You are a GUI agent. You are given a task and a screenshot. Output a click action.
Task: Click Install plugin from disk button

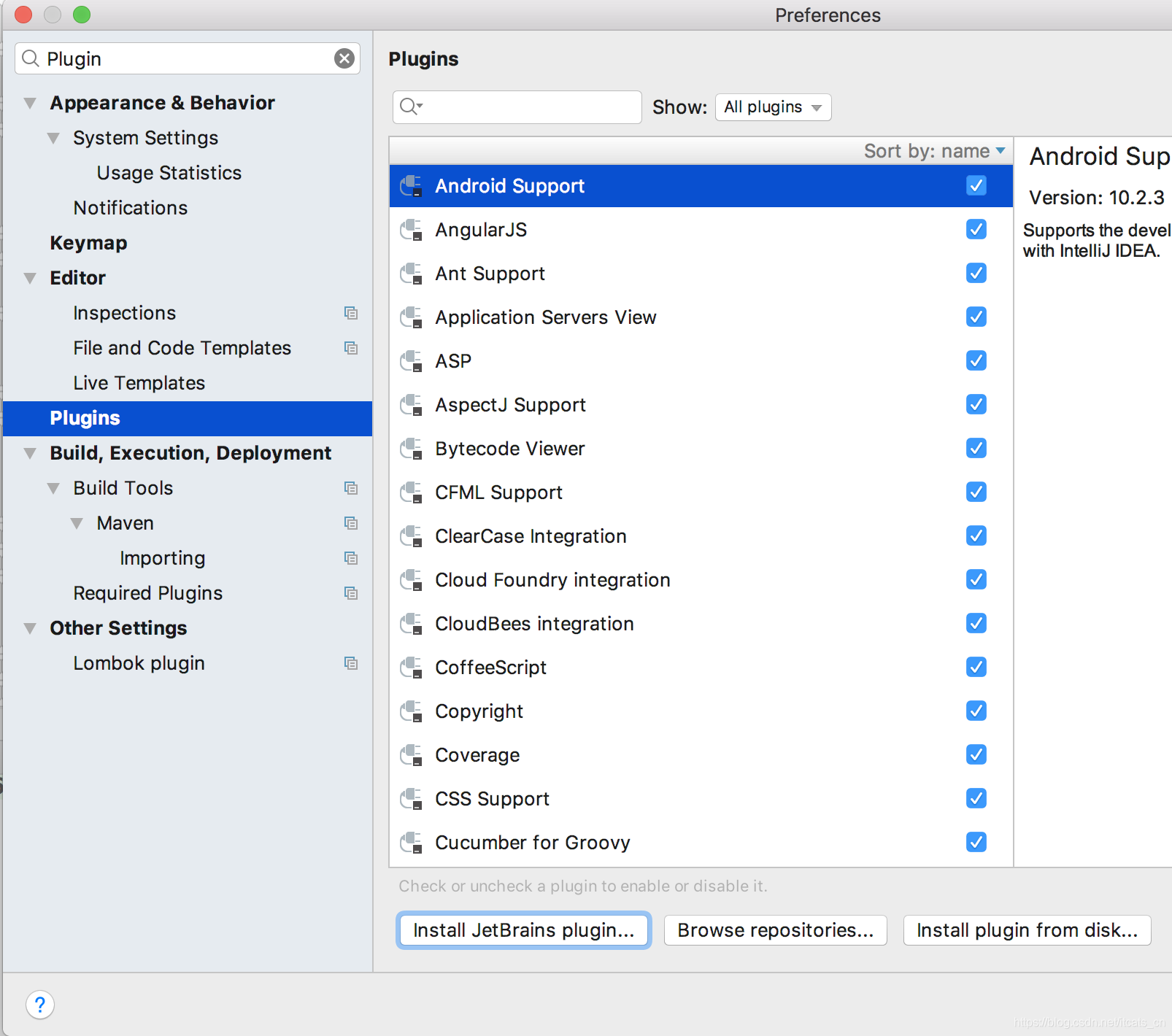click(x=1027, y=930)
